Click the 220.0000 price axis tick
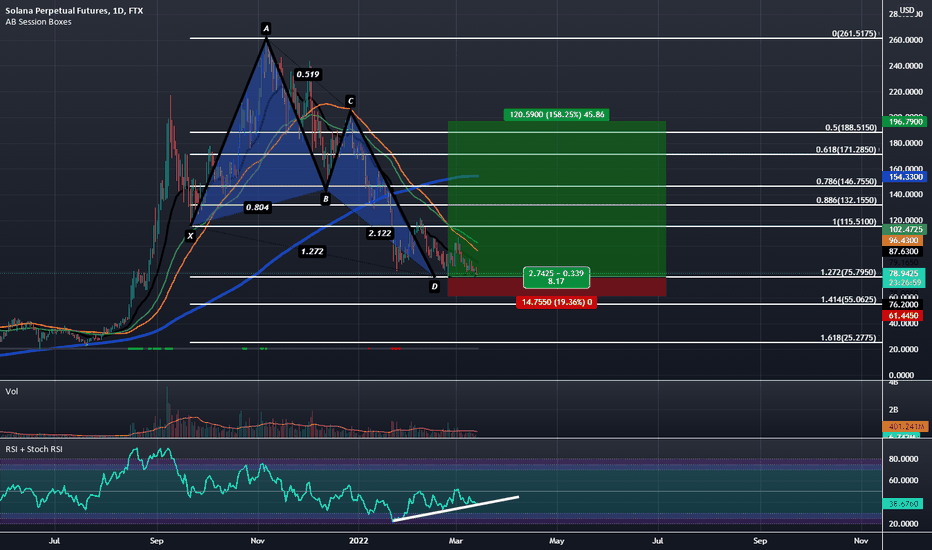932x550 pixels. tap(905, 92)
